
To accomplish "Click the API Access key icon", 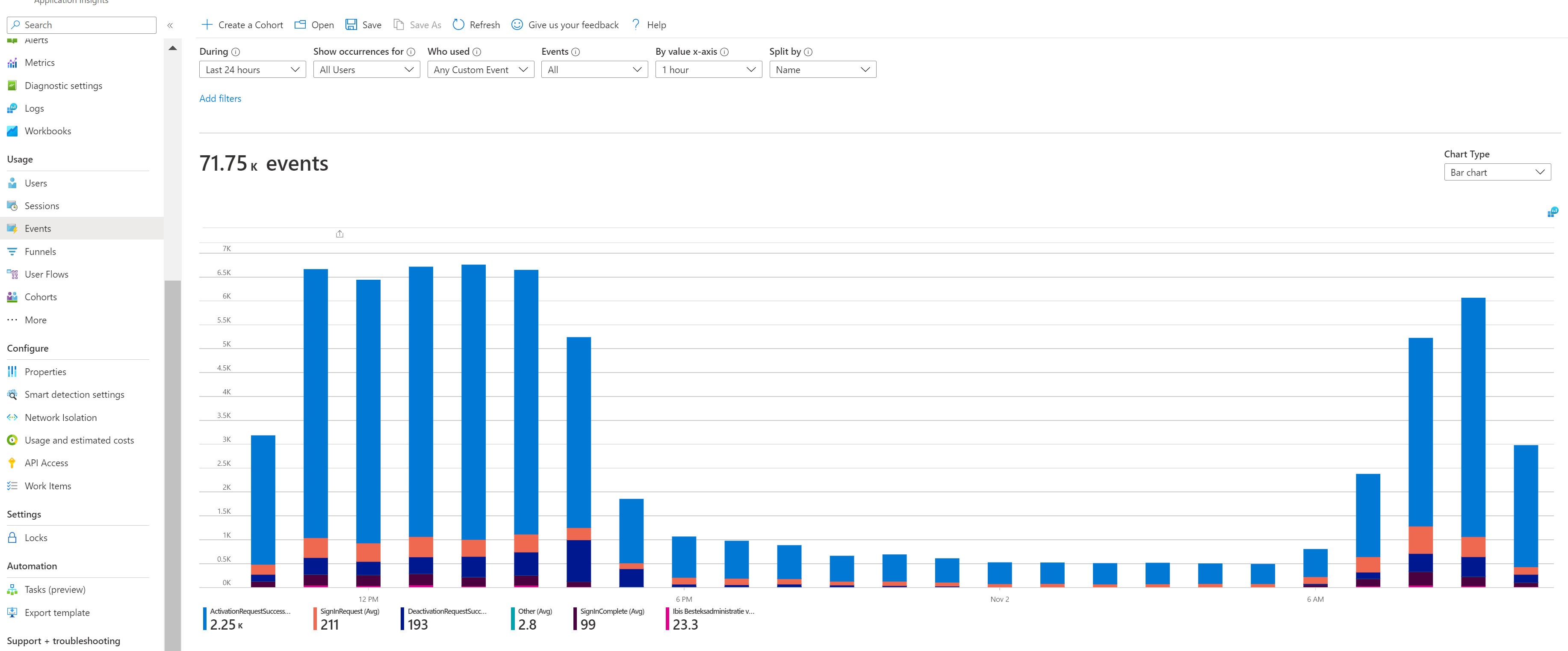I will [12, 463].
